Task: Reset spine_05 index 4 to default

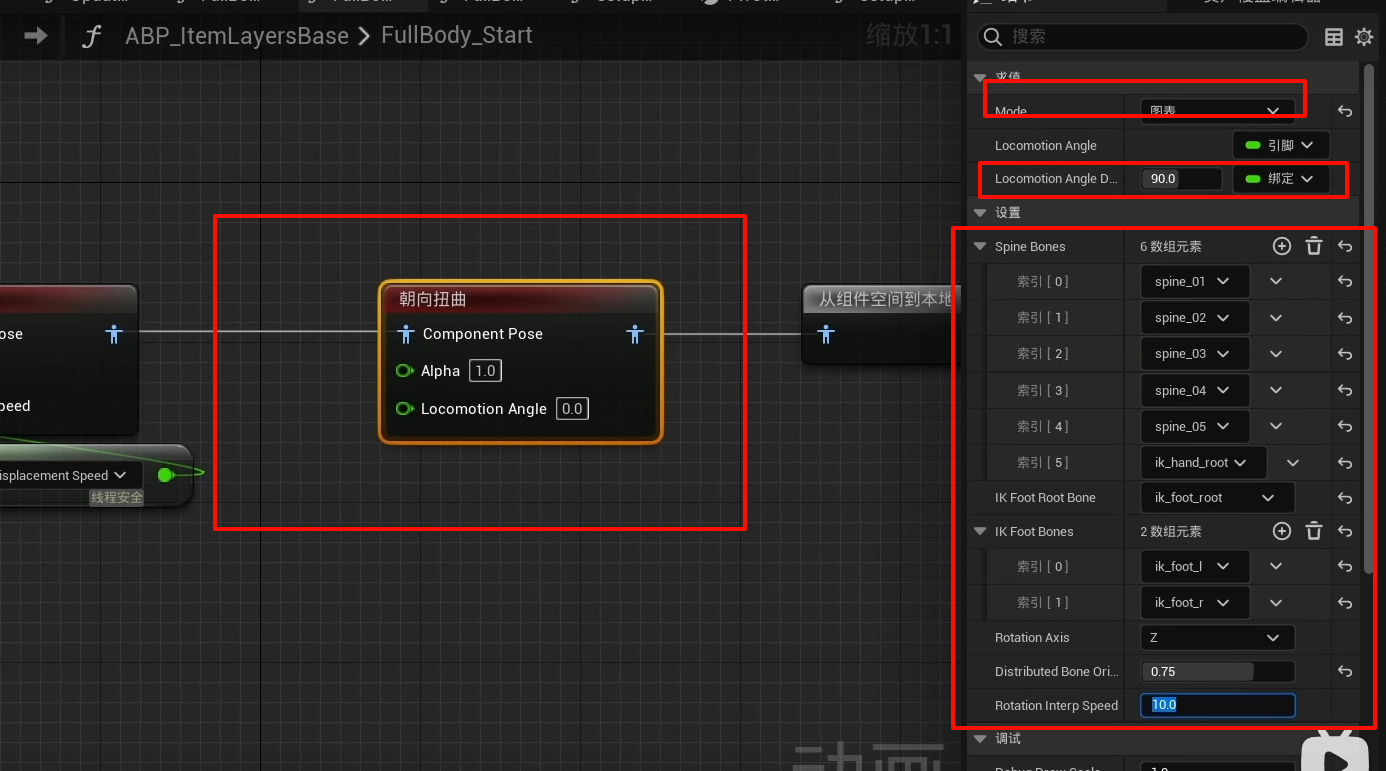Action: [1345, 427]
